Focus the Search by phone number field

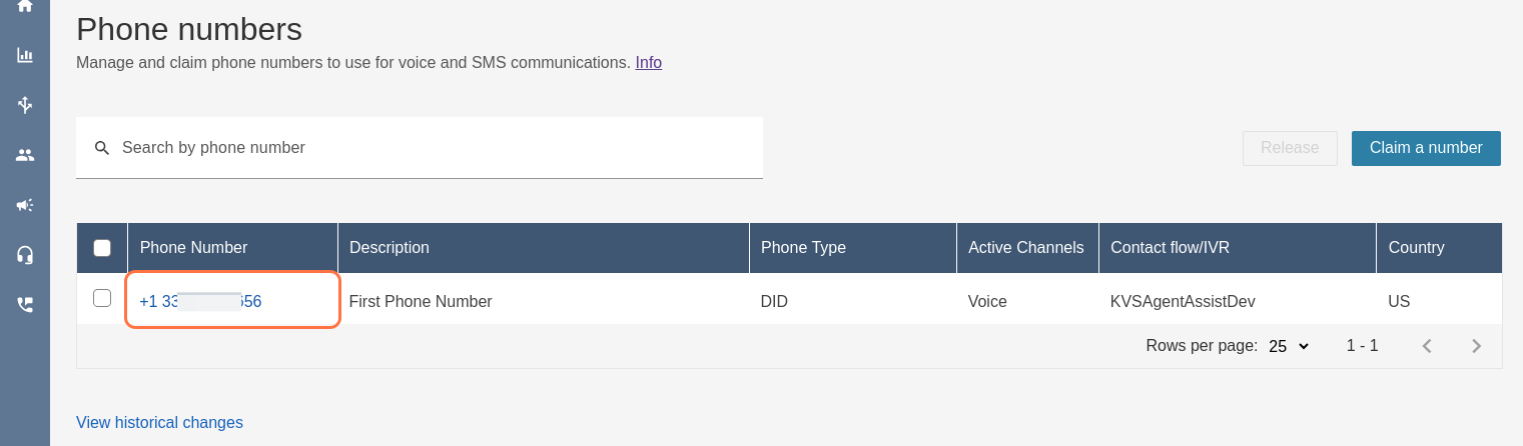pos(430,148)
